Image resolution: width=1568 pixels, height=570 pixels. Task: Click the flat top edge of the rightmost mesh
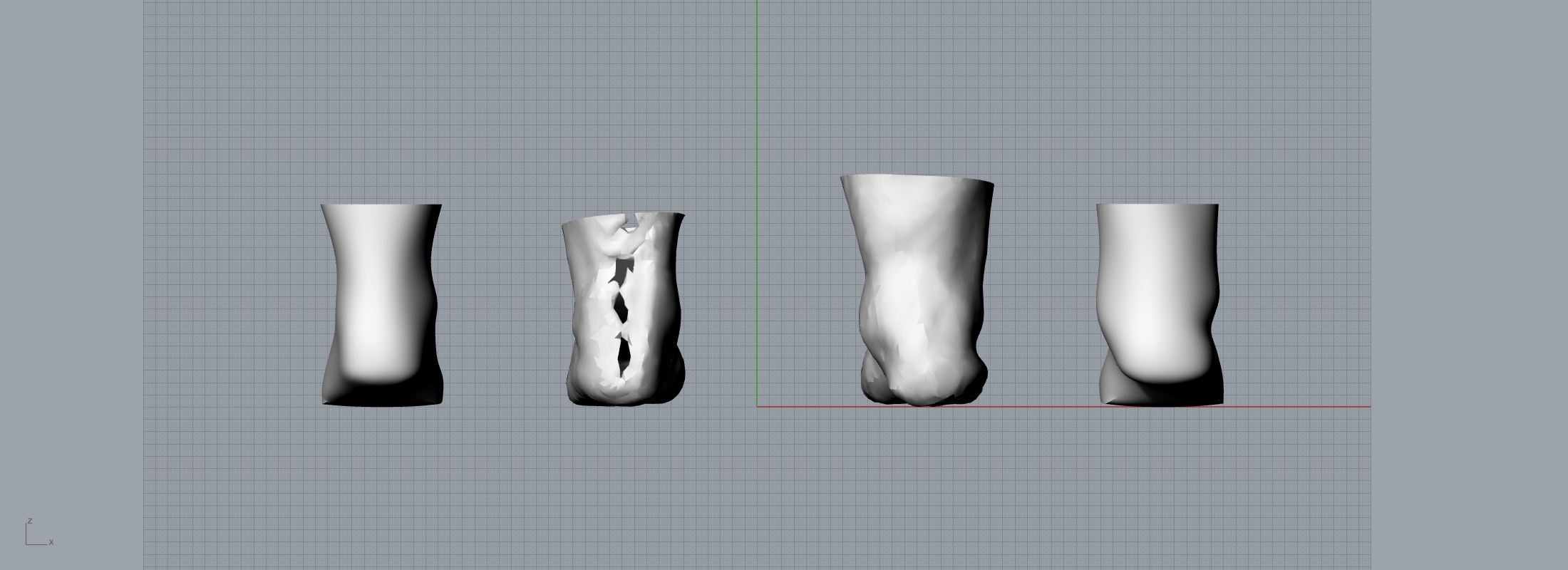tap(1157, 204)
